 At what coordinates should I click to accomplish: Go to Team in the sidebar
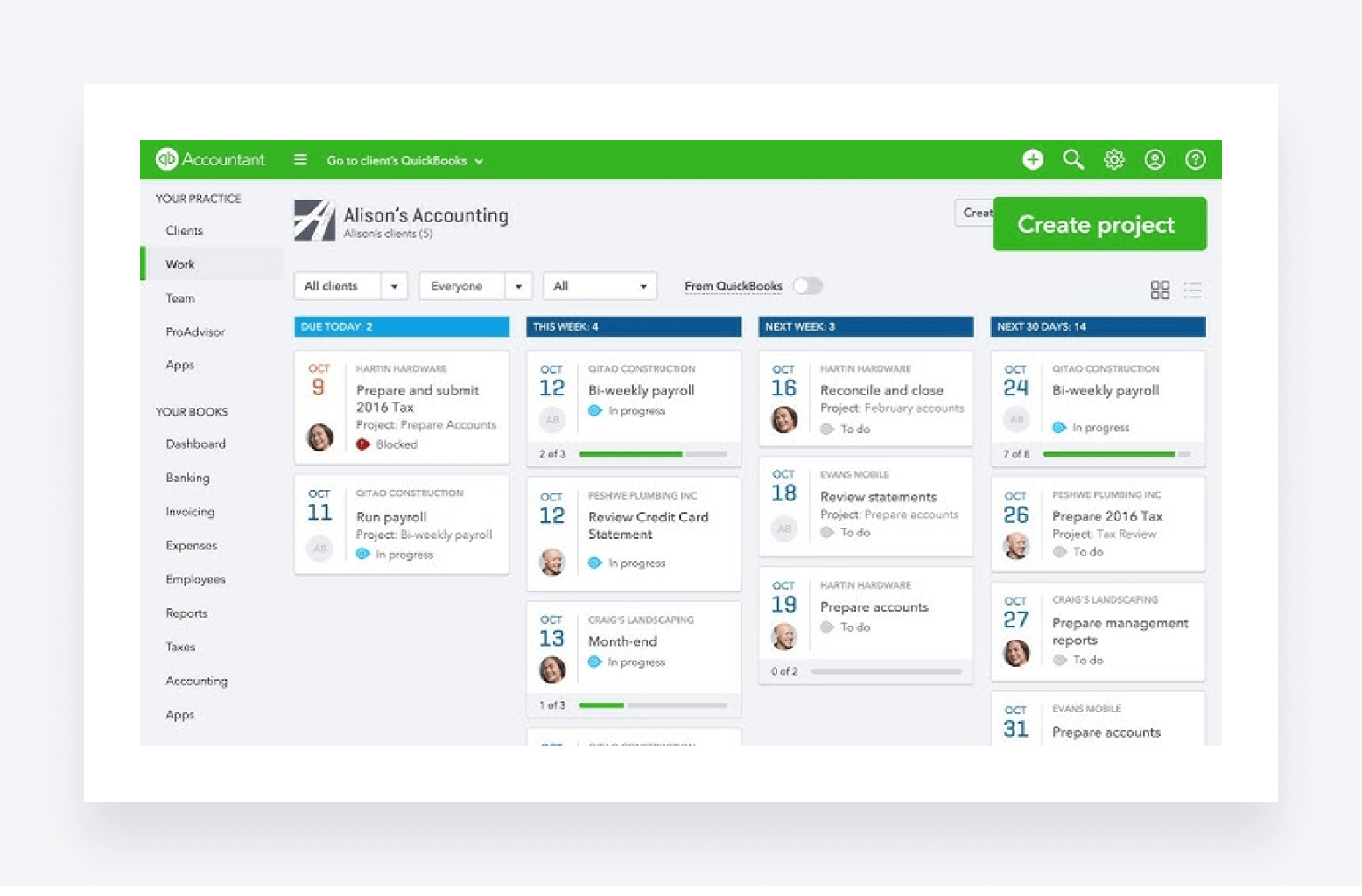point(180,298)
